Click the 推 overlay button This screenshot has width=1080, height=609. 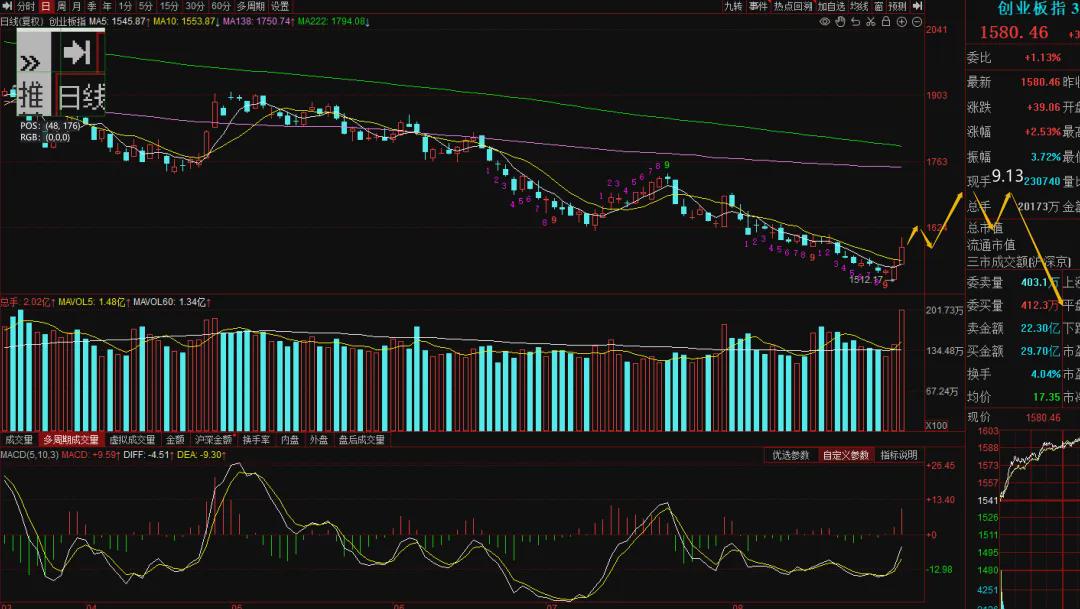tap(32, 96)
